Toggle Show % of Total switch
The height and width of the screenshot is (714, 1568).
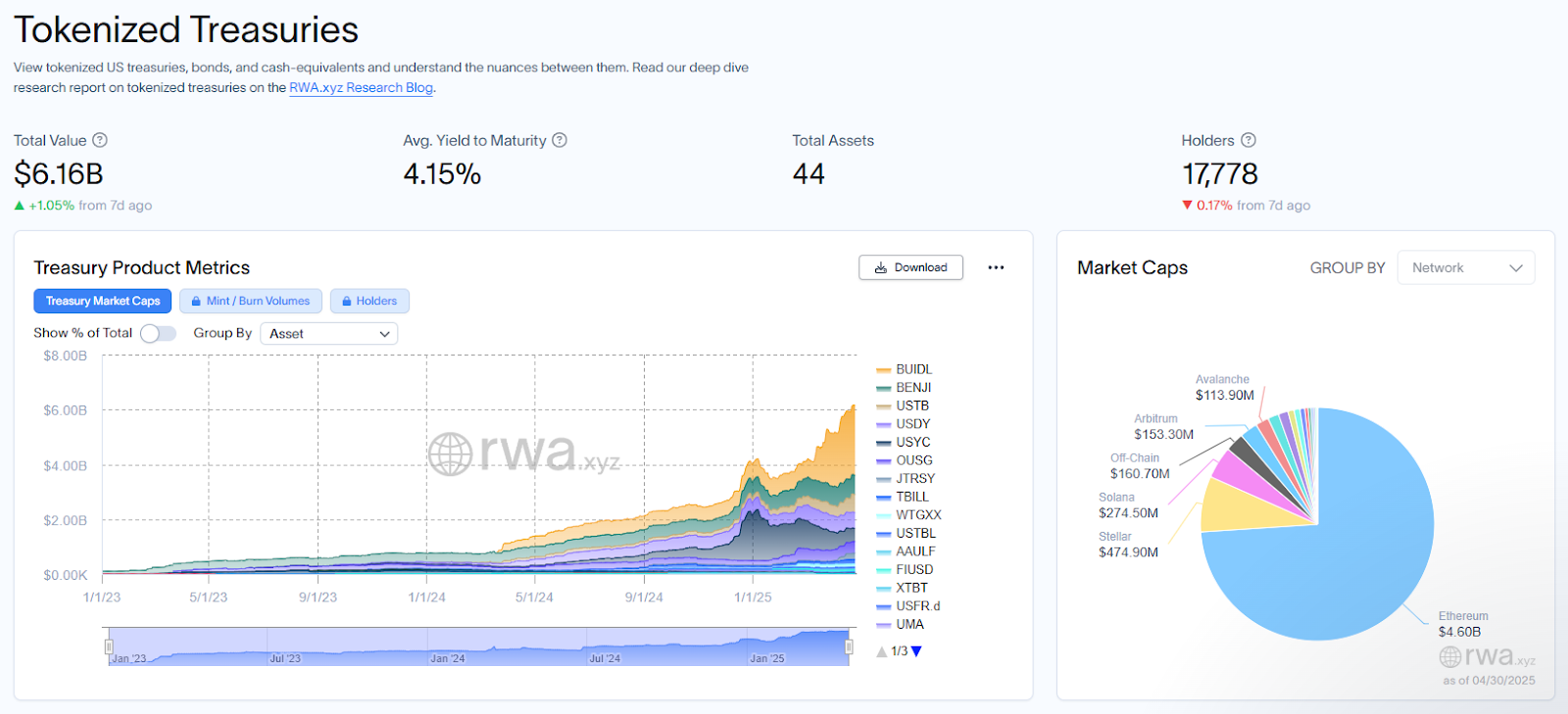[x=158, y=333]
